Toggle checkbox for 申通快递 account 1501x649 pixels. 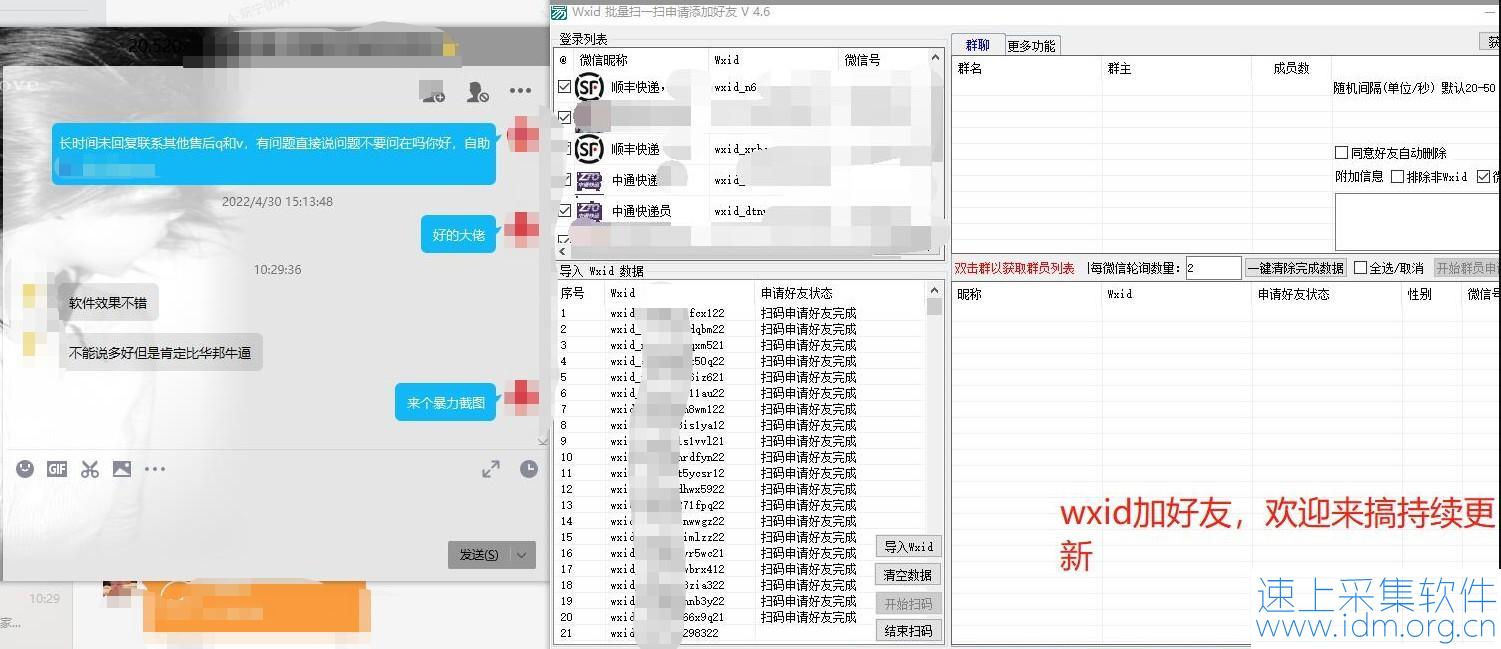click(x=565, y=180)
